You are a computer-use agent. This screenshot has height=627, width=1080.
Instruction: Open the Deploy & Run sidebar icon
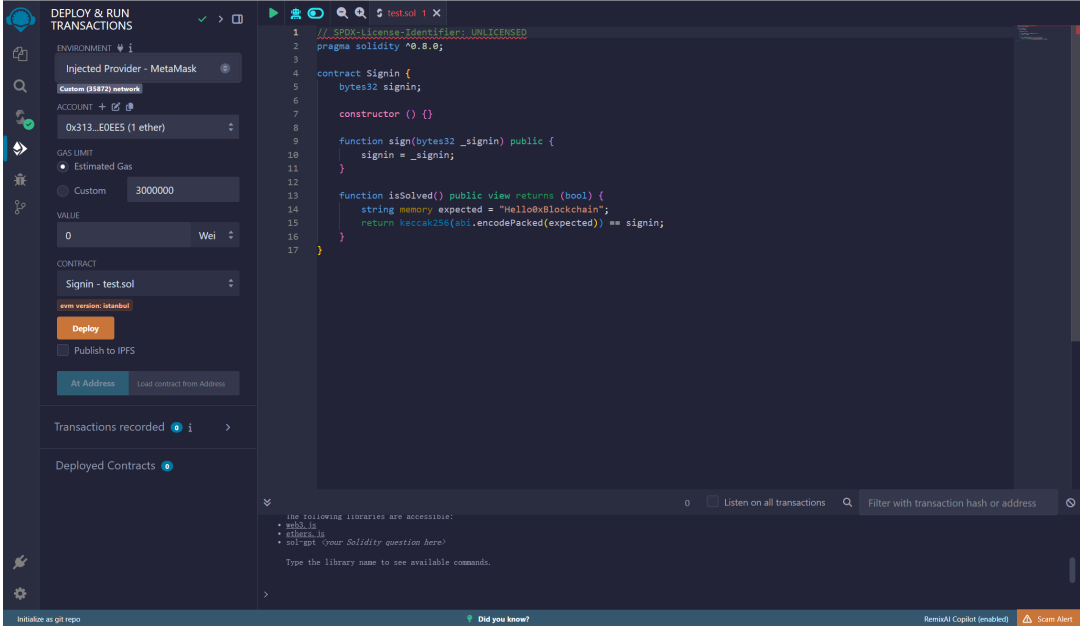click(x=20, y=149)
